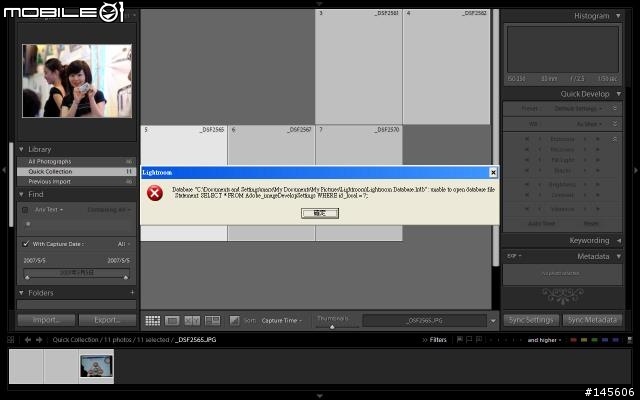Open the Any Text dropdown
The width and height of the screenshot is (640, 400).
point(49,210)
